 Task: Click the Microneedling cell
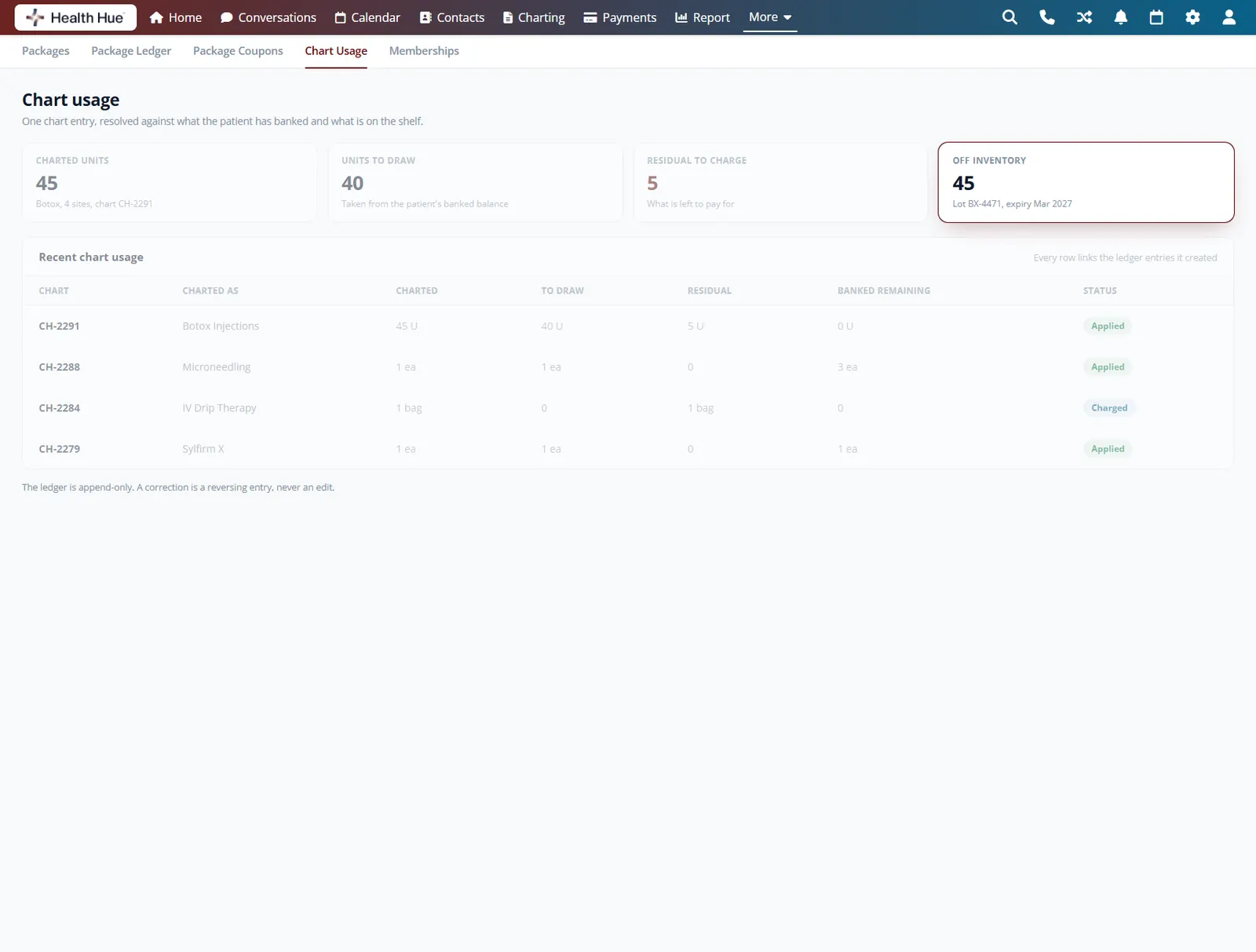[x=217, y=367]
